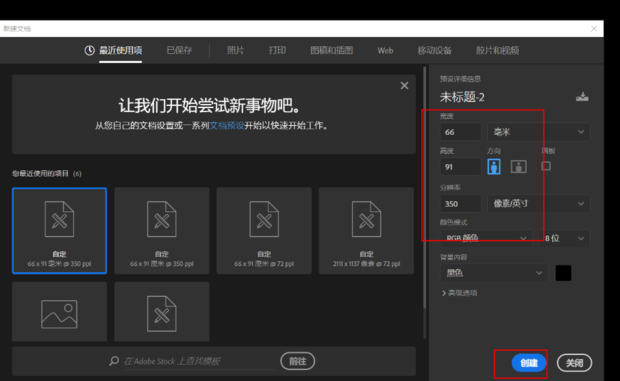620x381 pixels.
Task: Expand the 高级选项 section
Action: (459, 293)
